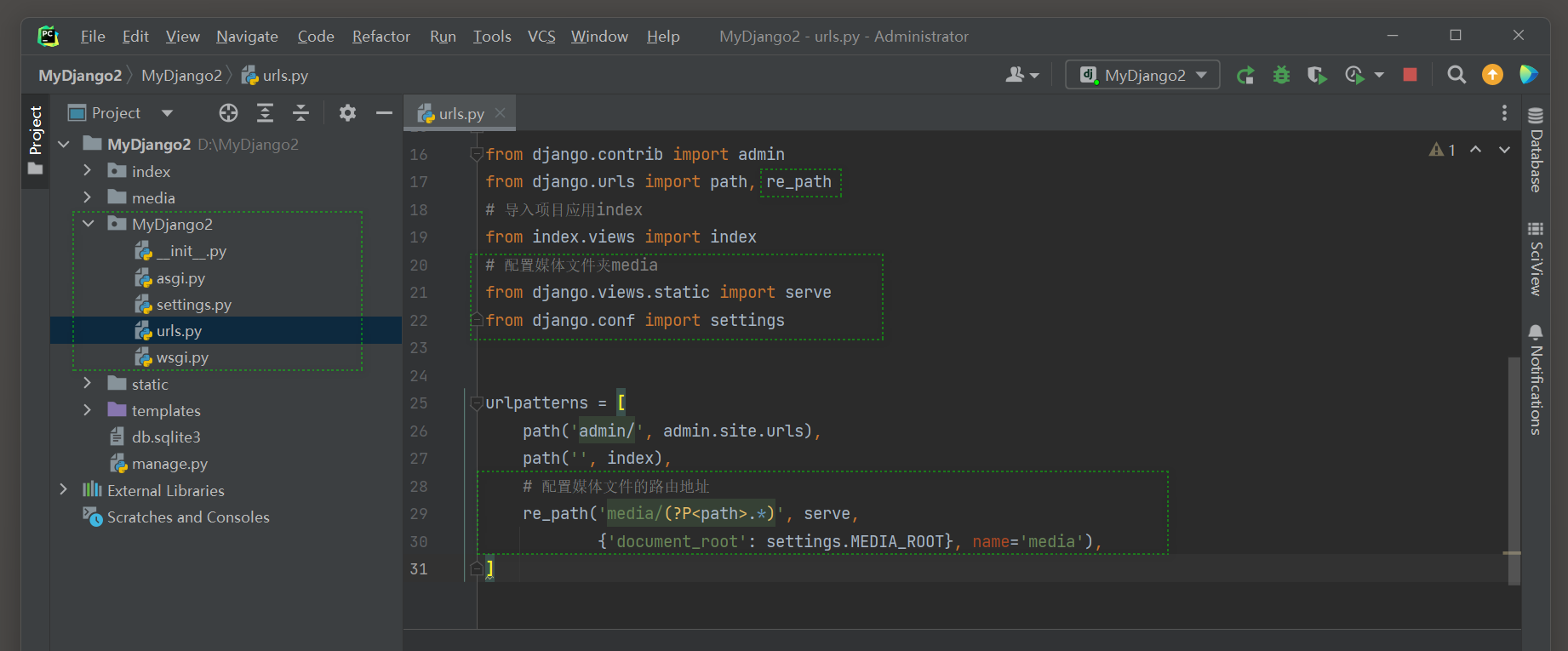This screenshot has width=1568, height=651.
Task: Select the urls.py editor tab
Action: click(x=461, y=113)
